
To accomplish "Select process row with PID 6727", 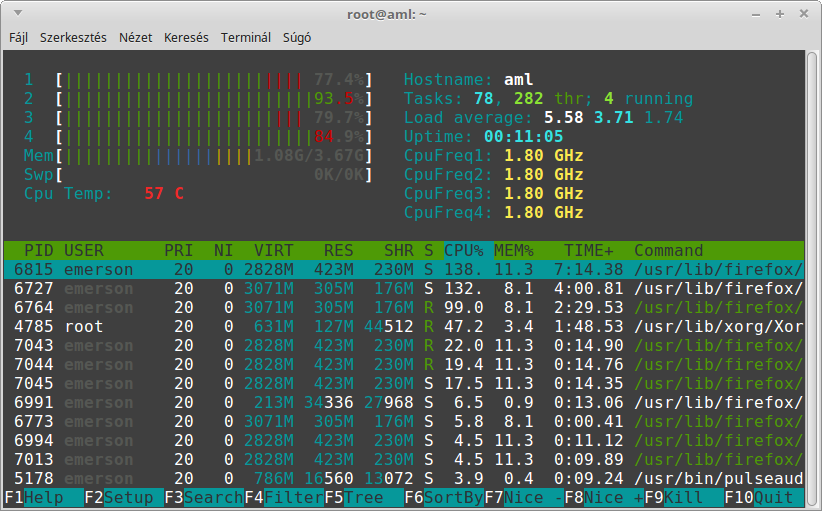I will (404, 289).
